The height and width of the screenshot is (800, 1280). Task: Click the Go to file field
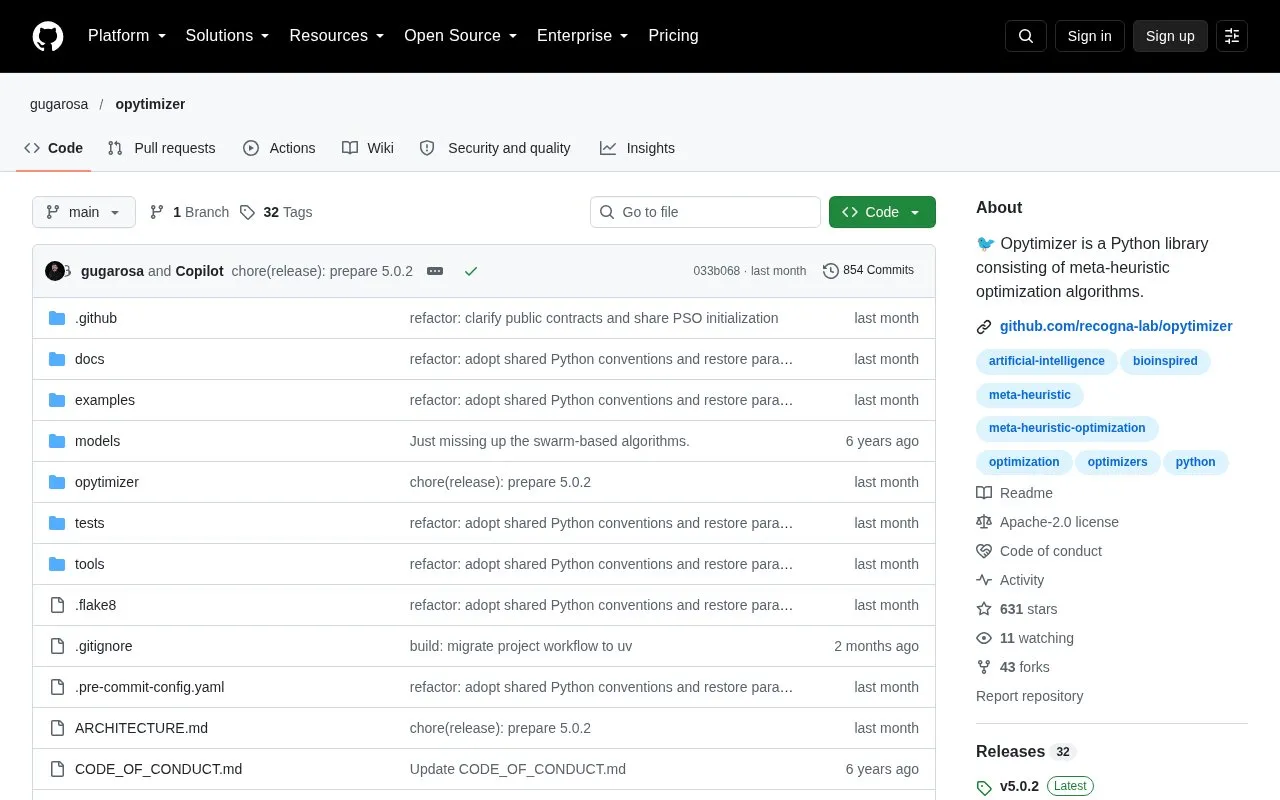tap(705, 212)
